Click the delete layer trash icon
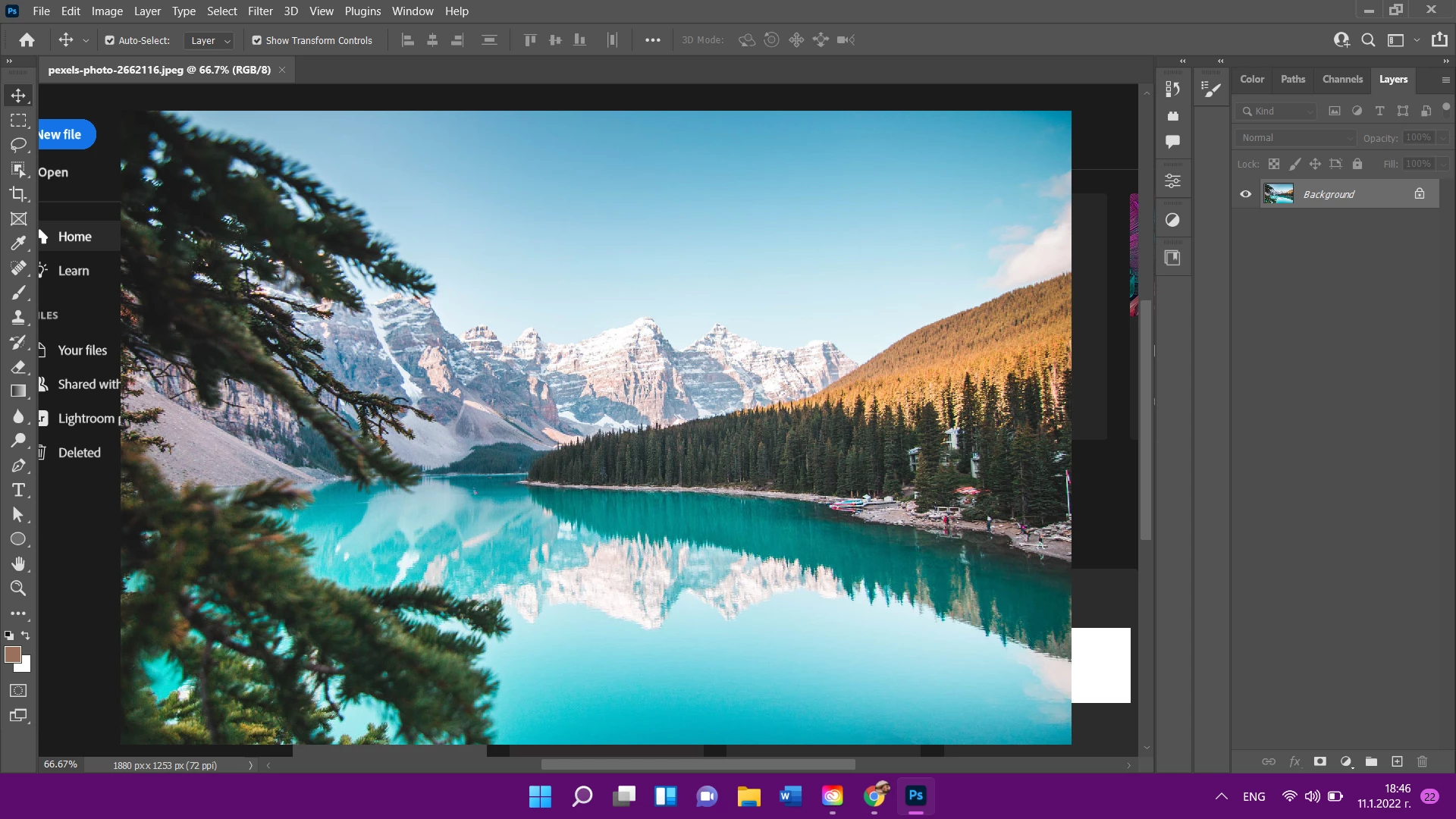 [1422, 761]
